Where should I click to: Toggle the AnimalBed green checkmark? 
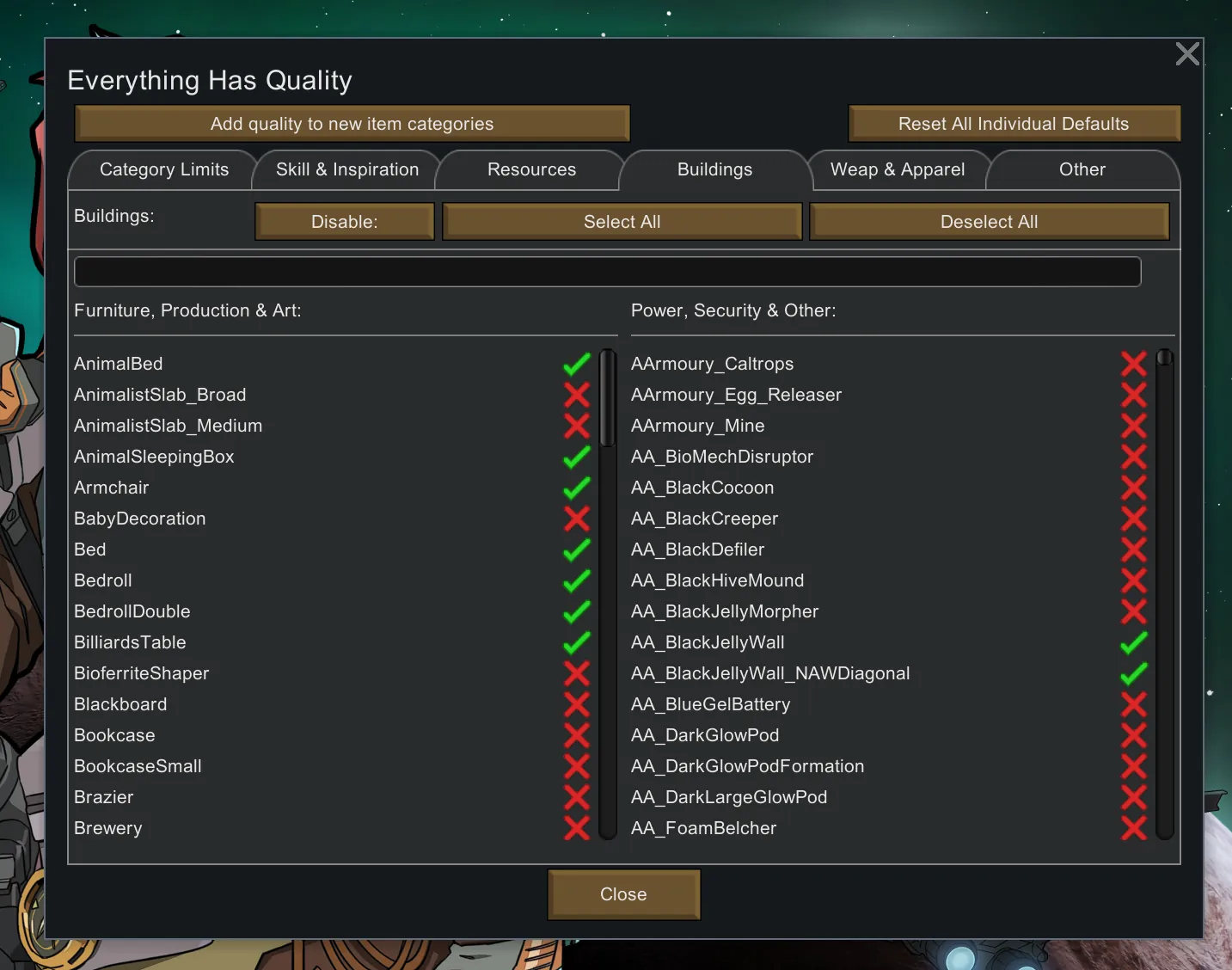coord(576,364)
